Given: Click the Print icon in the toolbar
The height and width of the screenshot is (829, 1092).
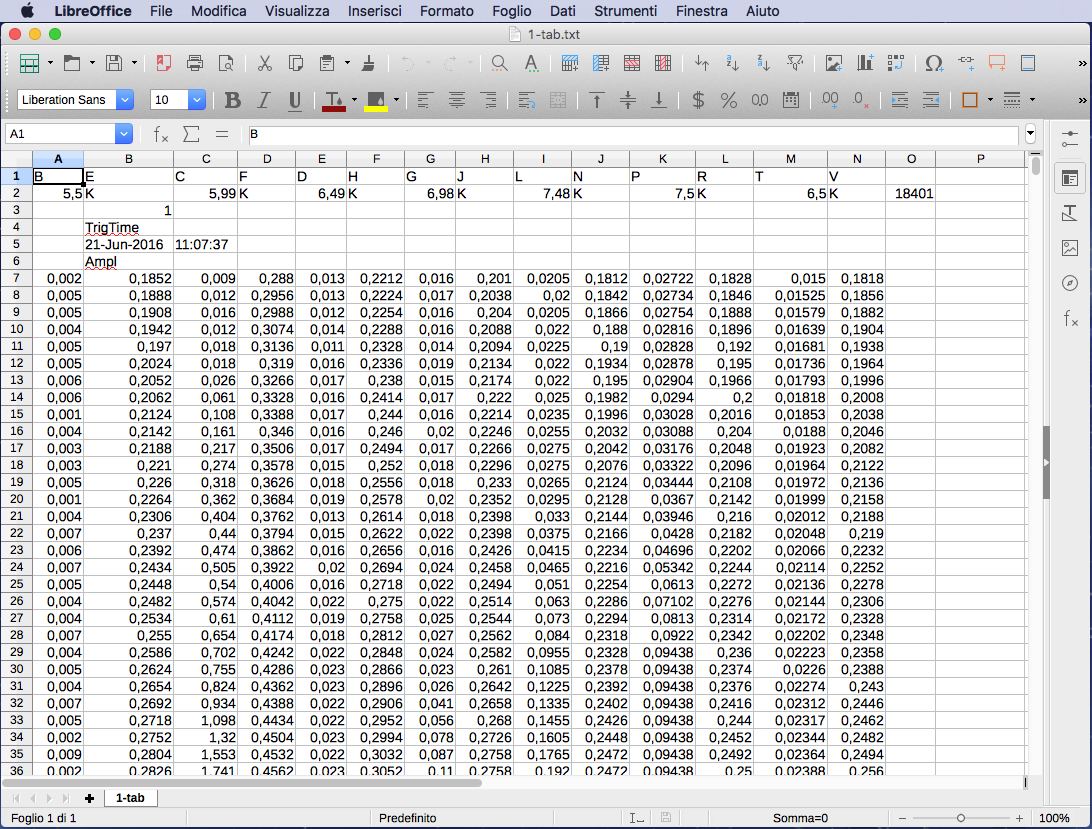Looking at the screenshot, I should [195, 63].
